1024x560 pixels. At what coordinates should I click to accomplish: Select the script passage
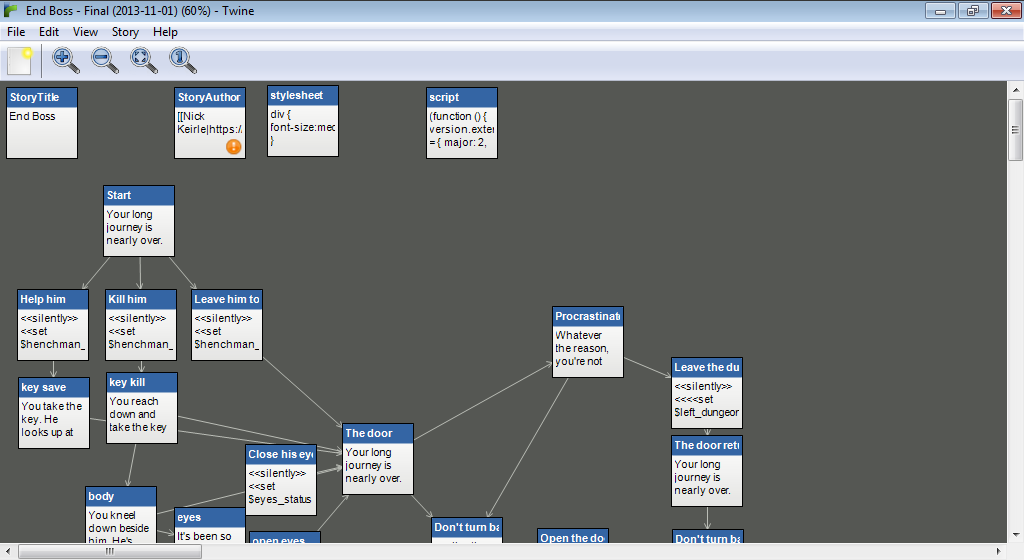pyautogui.click(x=462, y=123)
